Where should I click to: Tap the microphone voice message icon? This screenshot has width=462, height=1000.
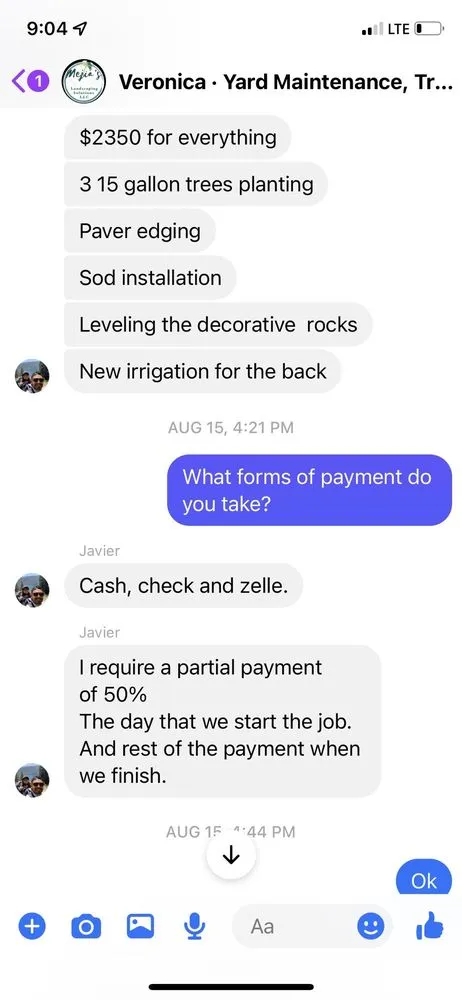[x=194, y=926]
